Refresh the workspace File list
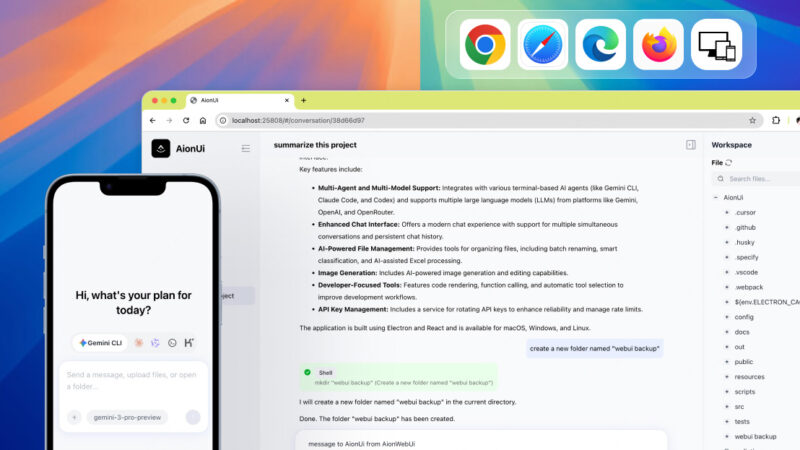Image resolution: width=800 pixels, height=450 pixels. point(729,162)
